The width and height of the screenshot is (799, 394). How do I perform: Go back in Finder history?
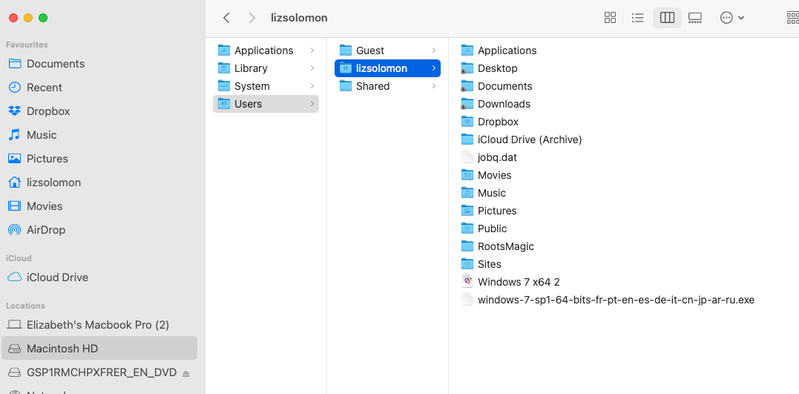227,18
